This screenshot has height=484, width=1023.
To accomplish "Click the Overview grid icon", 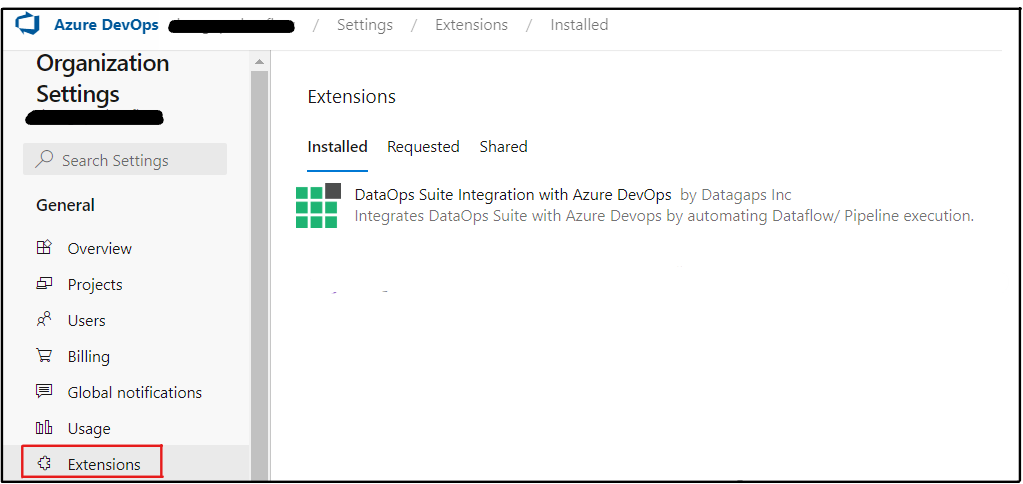I will click(44, 248).
